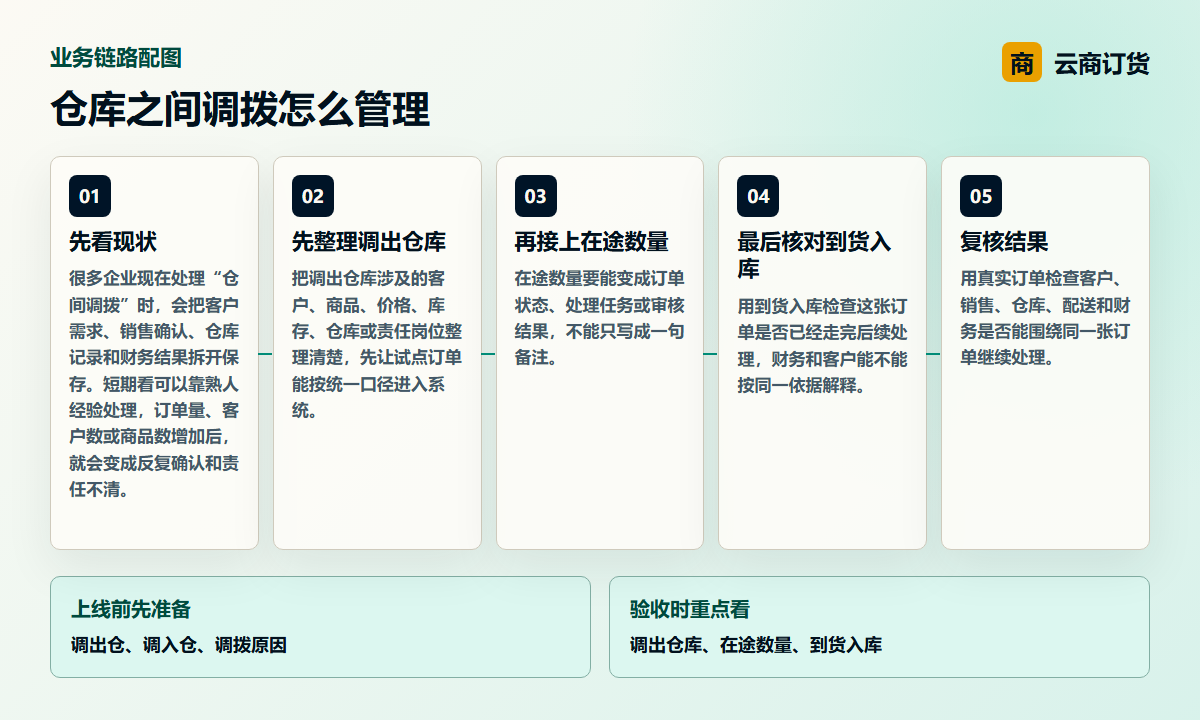This screenshot has width=1200, height=720.
Task: Click paragraph starting 很多企业现在处理
Action: pos(154,384)
